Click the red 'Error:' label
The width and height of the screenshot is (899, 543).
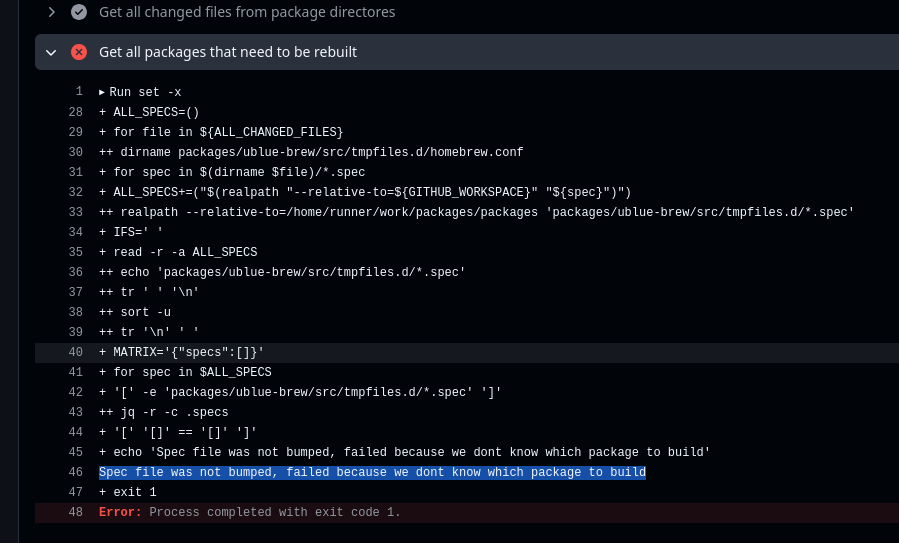[121, 512]
